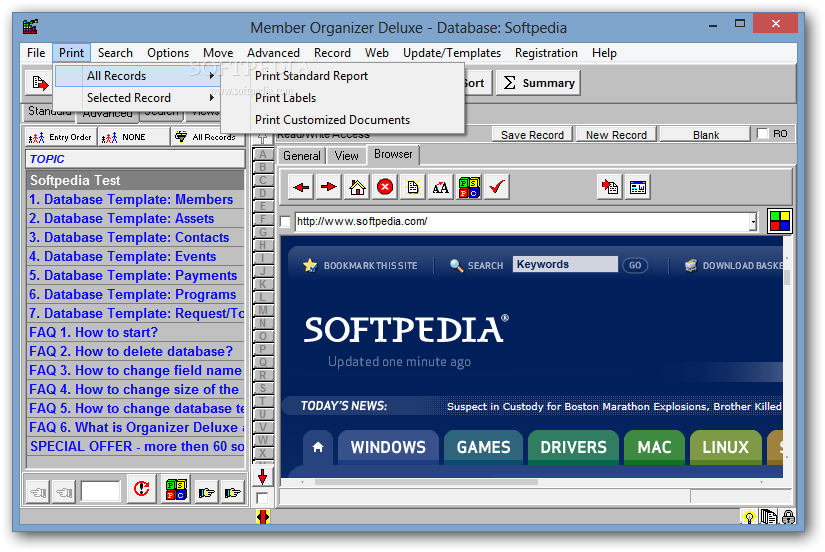Click the red forward arrow in Browser toolbar
825x552 pixels.
329,187
